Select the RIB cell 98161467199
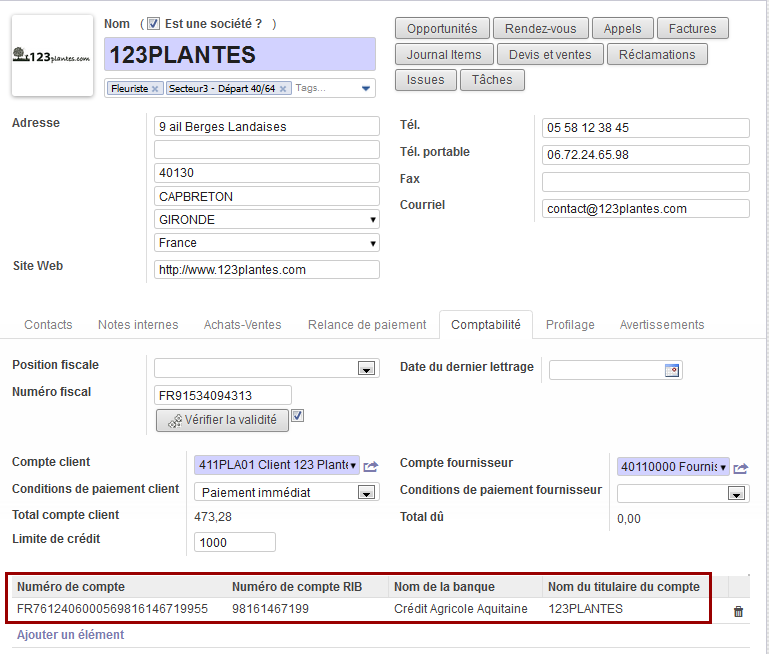 [270, 608]
